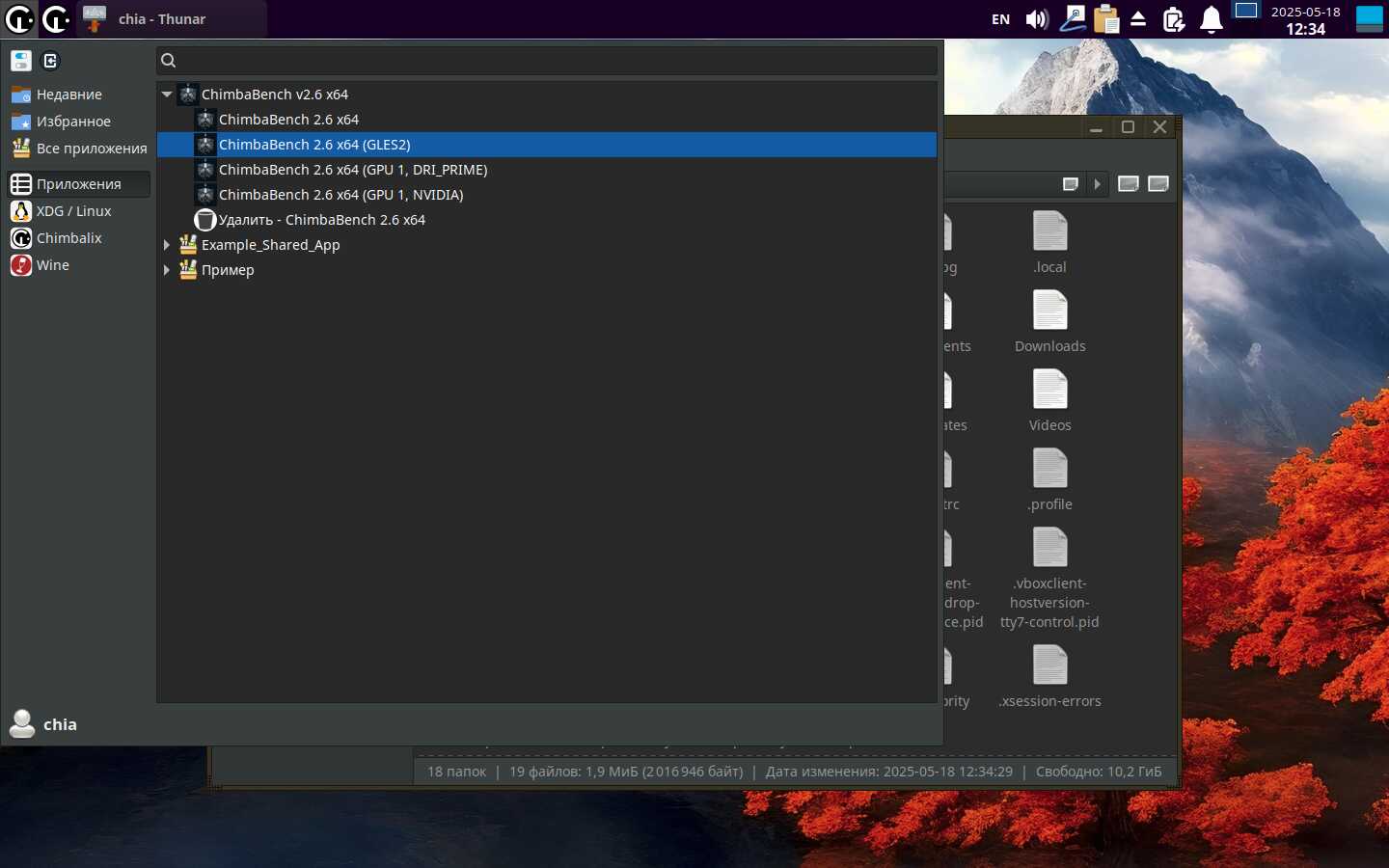The image size is (1389, 868).
Task: Launch ChimbaBench 2.6 x64 (GPU 1, DRI_PRIME)
Action: (x=547, y=170)
